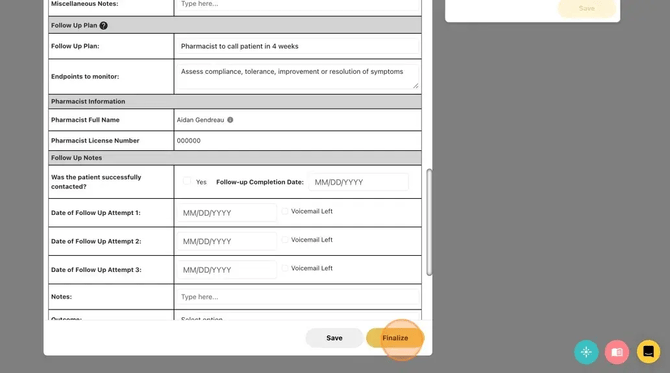Check Voicemail Left for Attempt 3

tap(285, 268)
